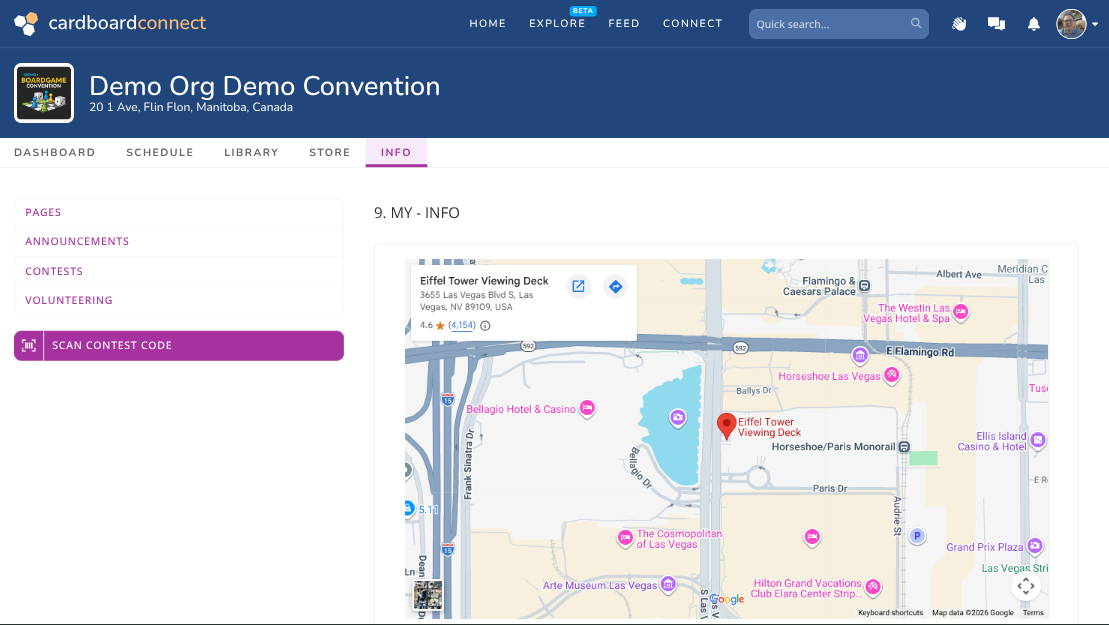Click the Eiffel Tower Viewing Deck title
1109x625 pixels.
pos(484,281)
